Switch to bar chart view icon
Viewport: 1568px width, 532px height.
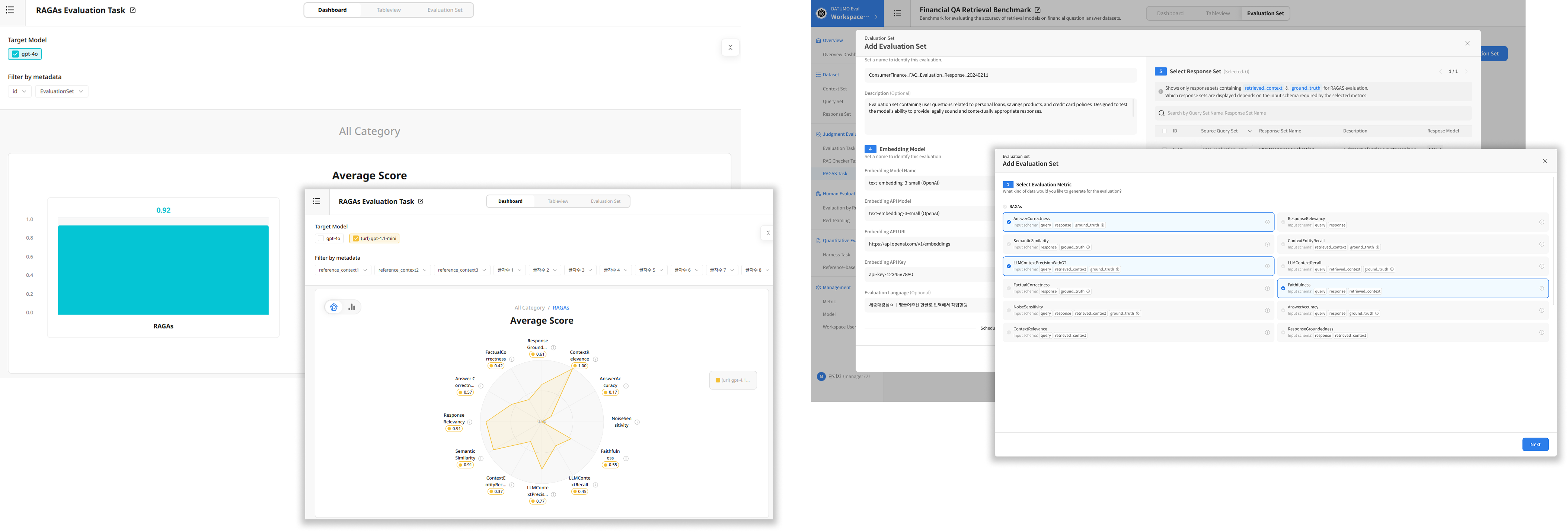pyautogui.click(x=352, y=307)
